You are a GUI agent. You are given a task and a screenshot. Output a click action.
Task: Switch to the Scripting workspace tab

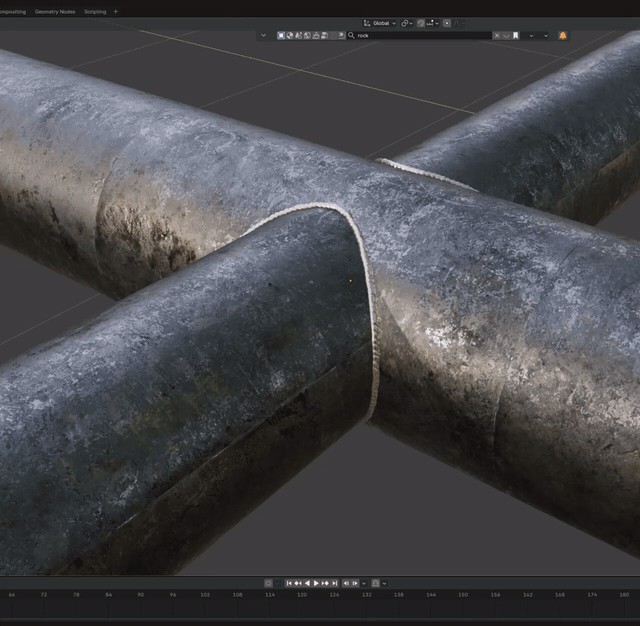[95, 12]
